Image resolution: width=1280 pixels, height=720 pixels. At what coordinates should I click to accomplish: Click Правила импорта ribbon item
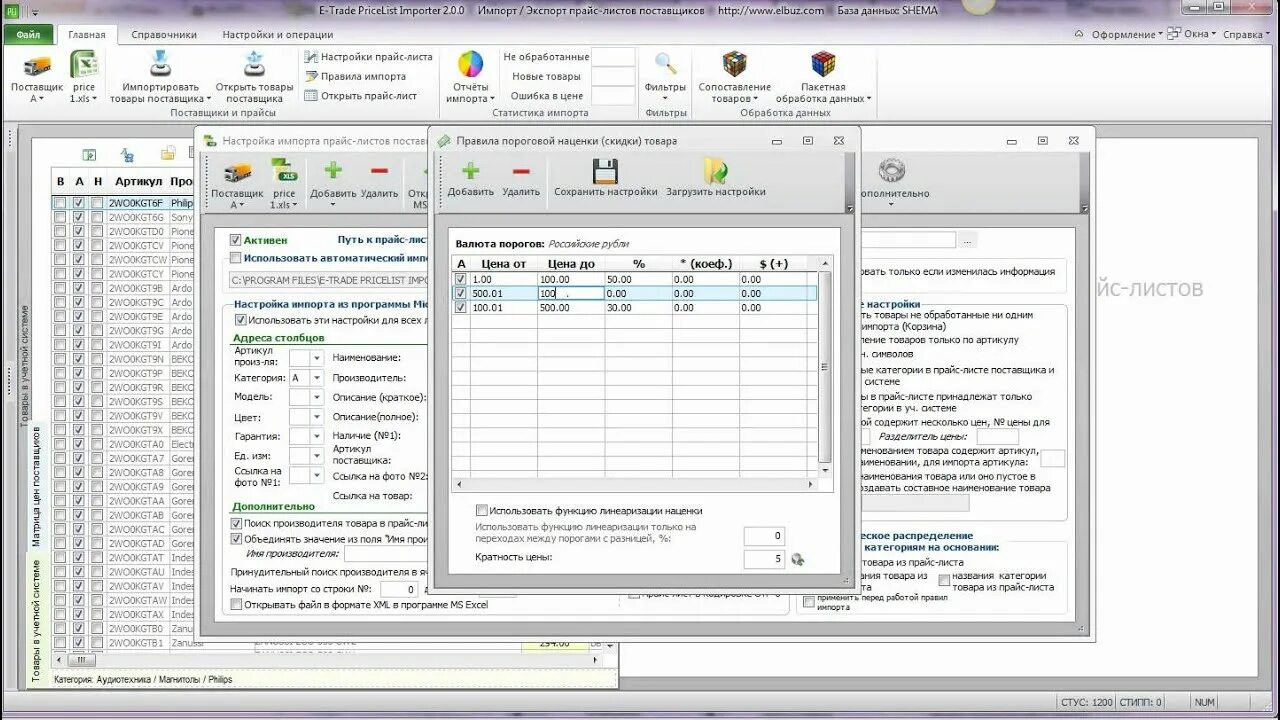[355, 76]
